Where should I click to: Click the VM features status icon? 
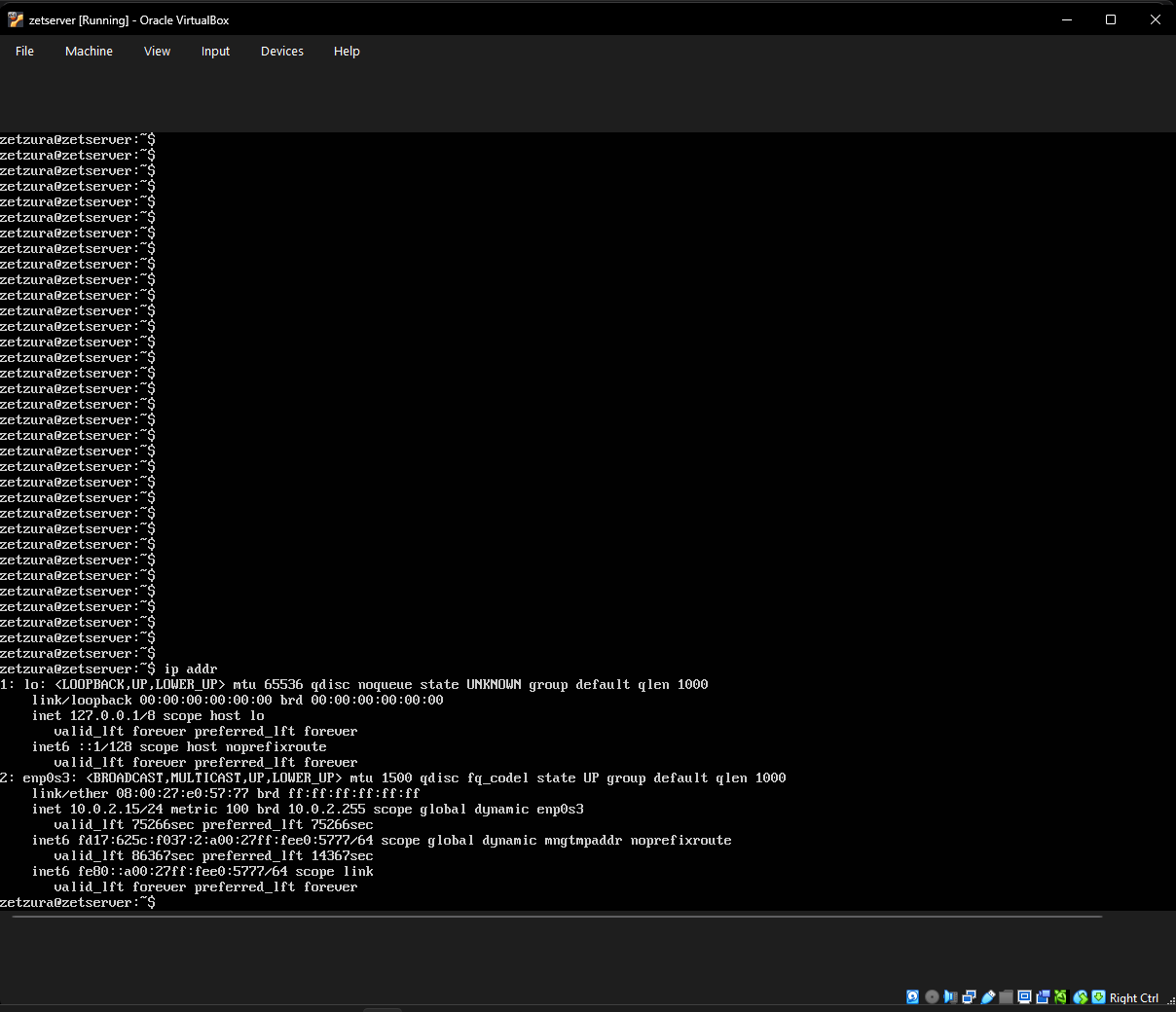pyautogui.click(x=1061, y=996)
